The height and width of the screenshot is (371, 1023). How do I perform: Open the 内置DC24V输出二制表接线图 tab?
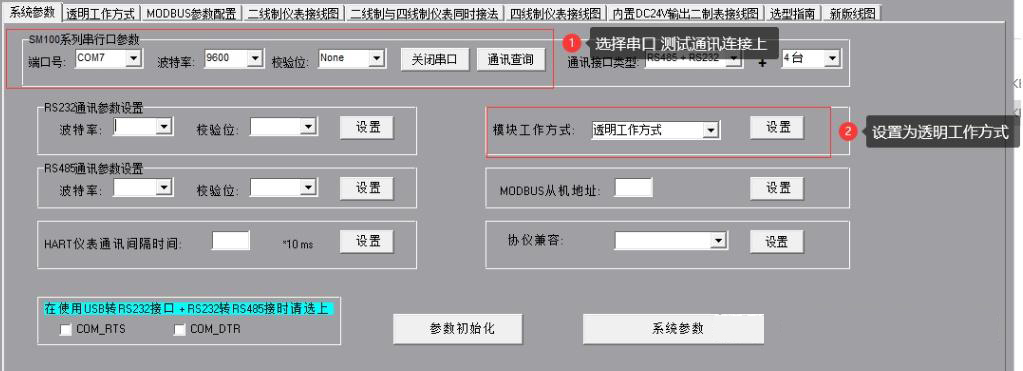685,14
